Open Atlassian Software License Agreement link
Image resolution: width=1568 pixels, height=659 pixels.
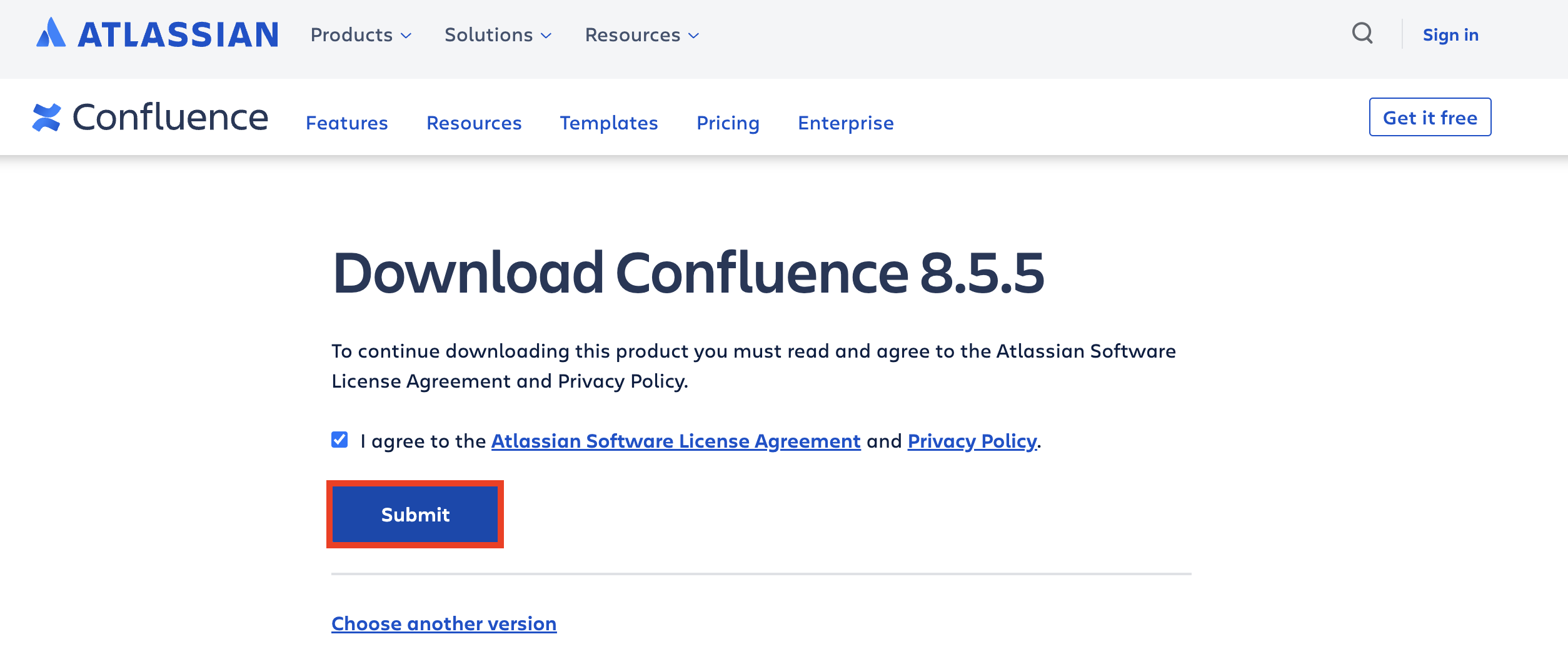point(676,441)
